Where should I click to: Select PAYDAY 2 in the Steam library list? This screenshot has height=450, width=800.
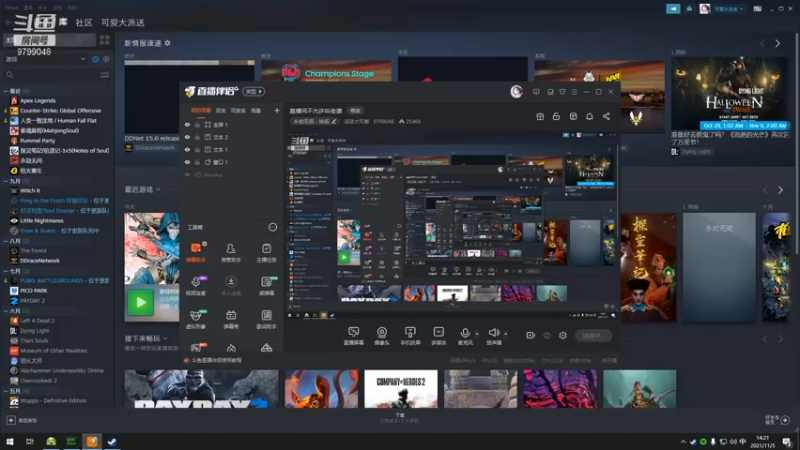(32, 301)
